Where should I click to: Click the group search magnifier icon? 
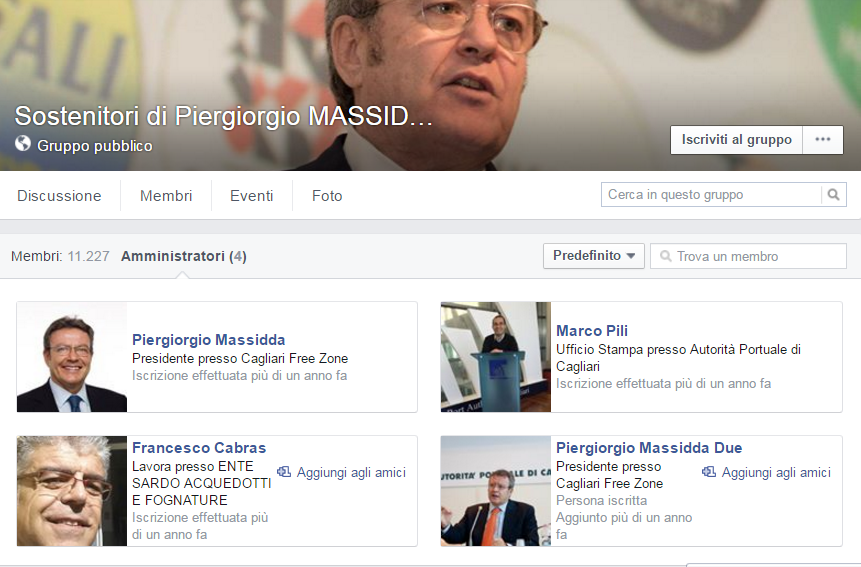pyautogui.click(x=834, y=195)
